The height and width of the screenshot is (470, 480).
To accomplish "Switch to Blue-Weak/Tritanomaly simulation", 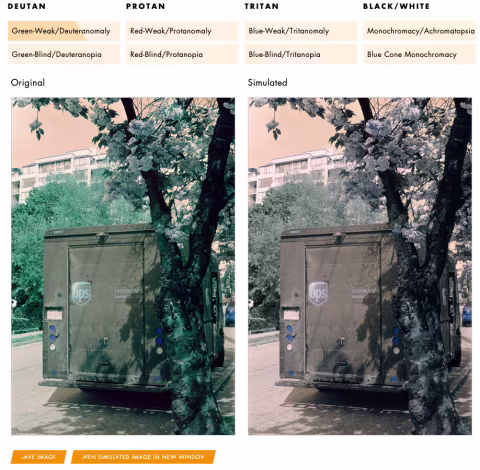I will [301, 31].
